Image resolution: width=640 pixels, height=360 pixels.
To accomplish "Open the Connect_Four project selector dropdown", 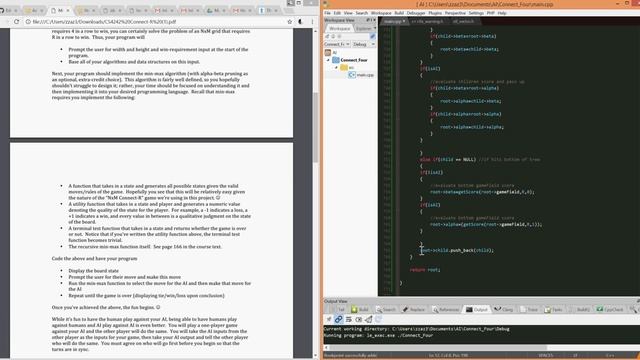I will (x=337, y=44).
